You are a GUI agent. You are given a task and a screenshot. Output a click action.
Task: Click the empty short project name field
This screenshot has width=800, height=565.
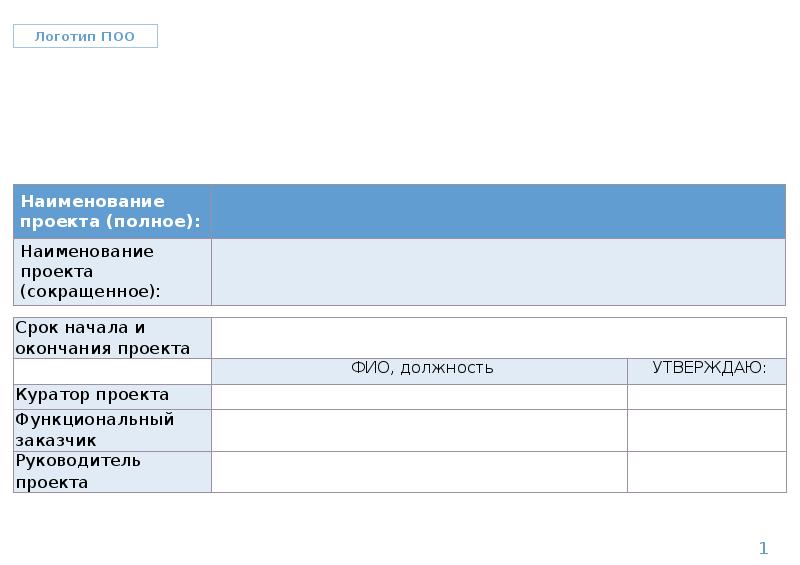[498, 271]
